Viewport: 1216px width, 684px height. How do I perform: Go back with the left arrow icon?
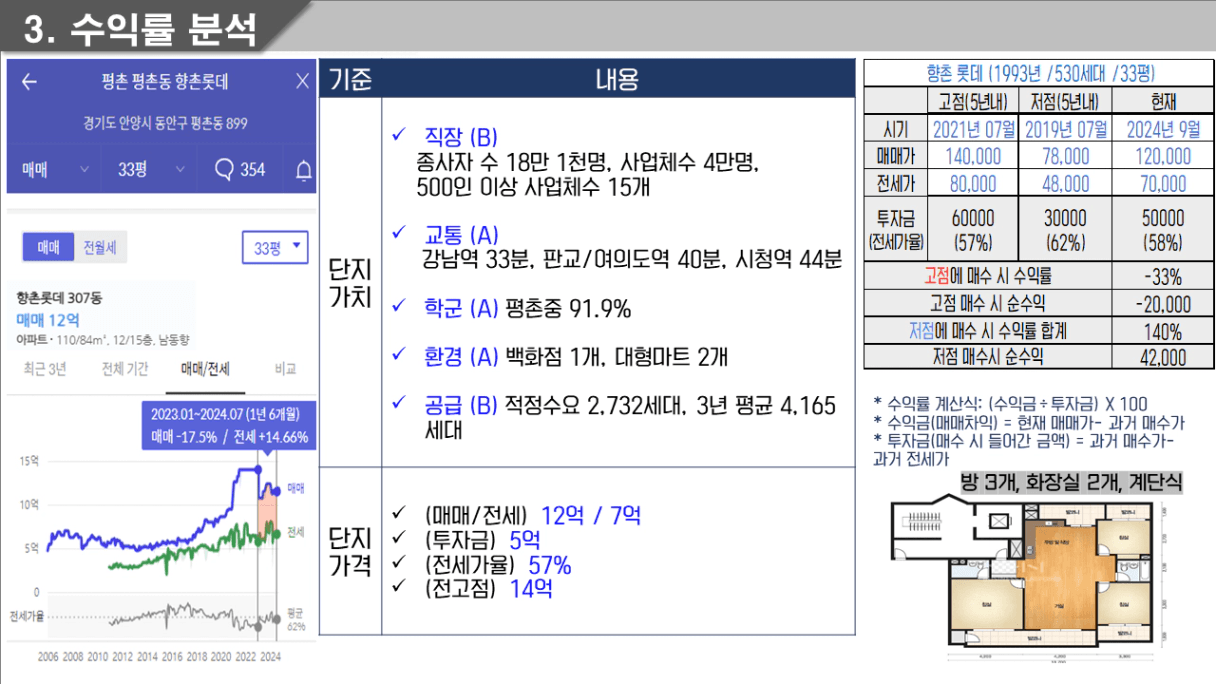[x=29, y=82]
